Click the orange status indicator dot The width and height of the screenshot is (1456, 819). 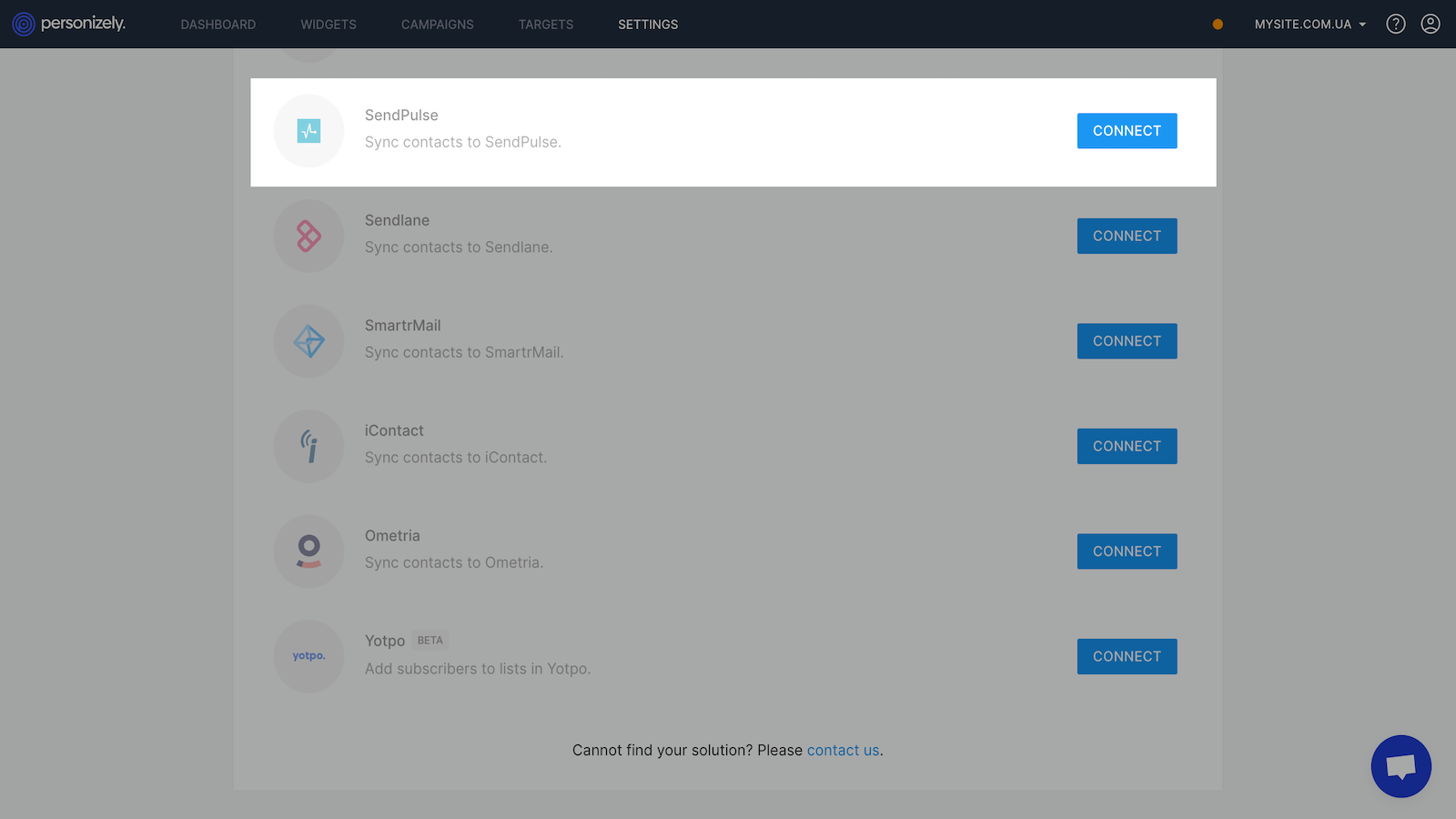(x=1218, y=25)
